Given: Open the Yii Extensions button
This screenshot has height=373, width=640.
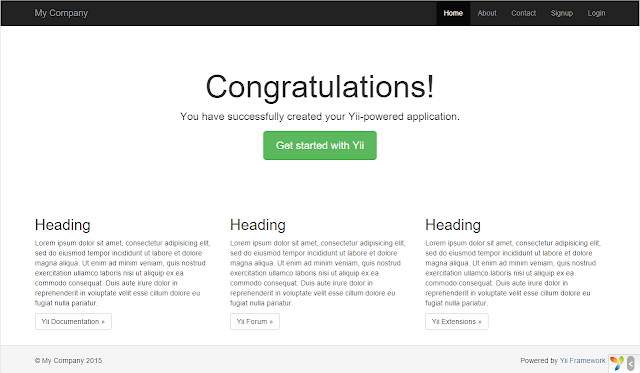Looking at the screenshot, I should pos(457,322).
